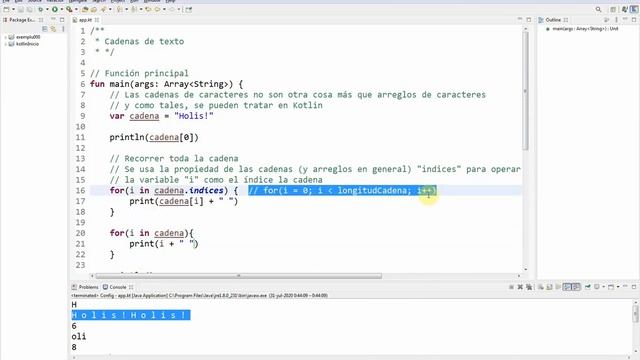Click the highlighted 'H o l i s !' console output
This screenshot has width=640, height=360.
pos(131,315)
